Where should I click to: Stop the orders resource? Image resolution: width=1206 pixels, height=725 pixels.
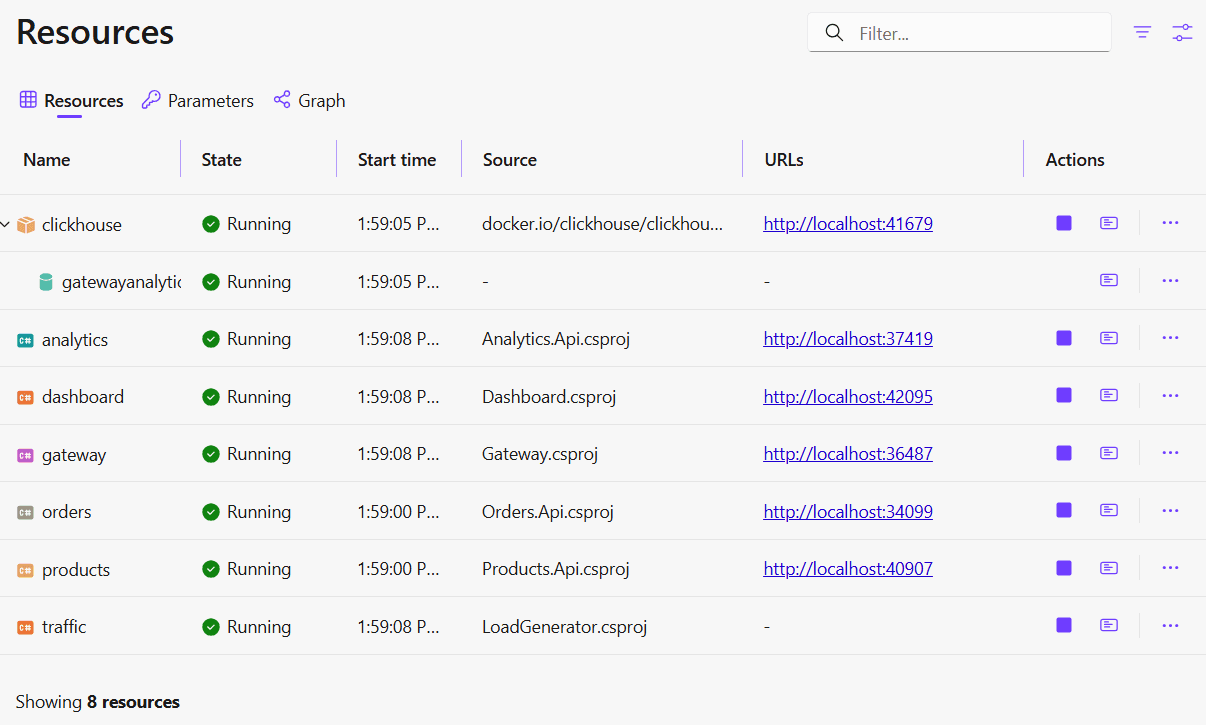point(1064,510)
